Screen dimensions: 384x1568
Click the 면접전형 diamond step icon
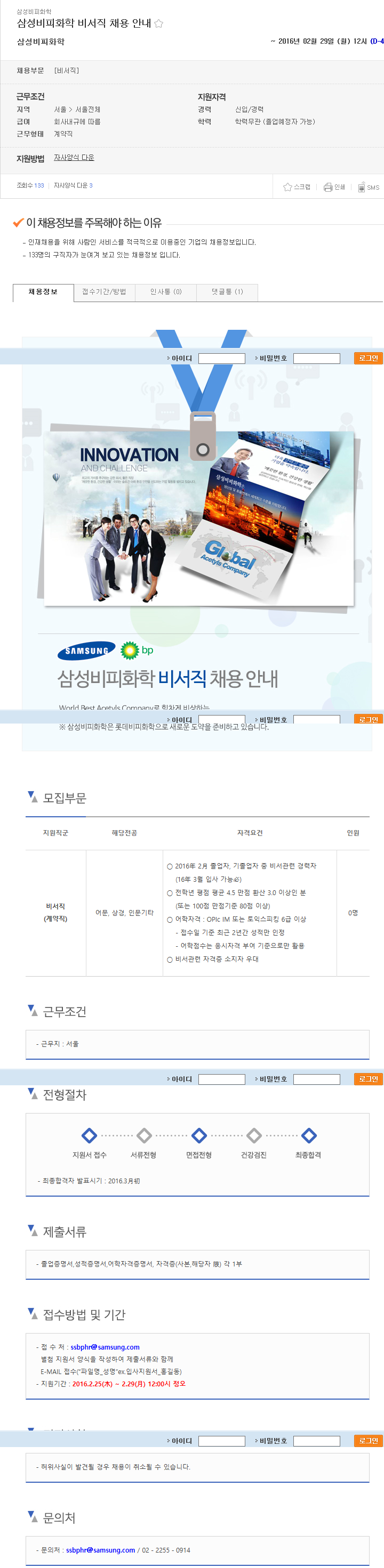(199, 1135)
